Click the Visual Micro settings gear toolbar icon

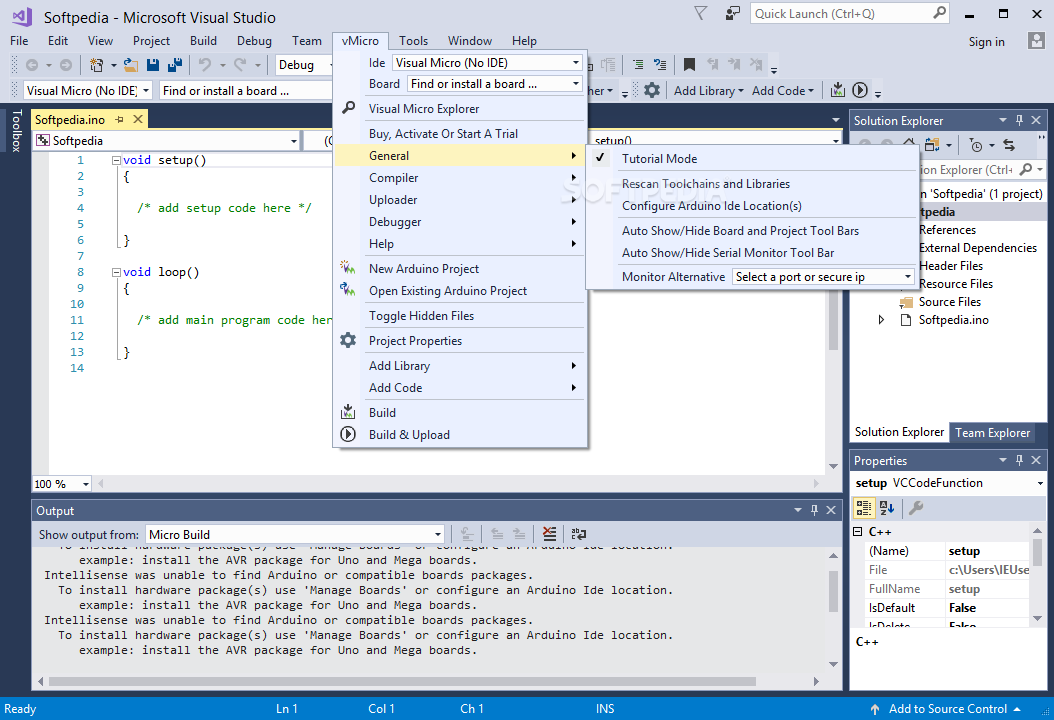pyautogui.click(x=651, y=90)
